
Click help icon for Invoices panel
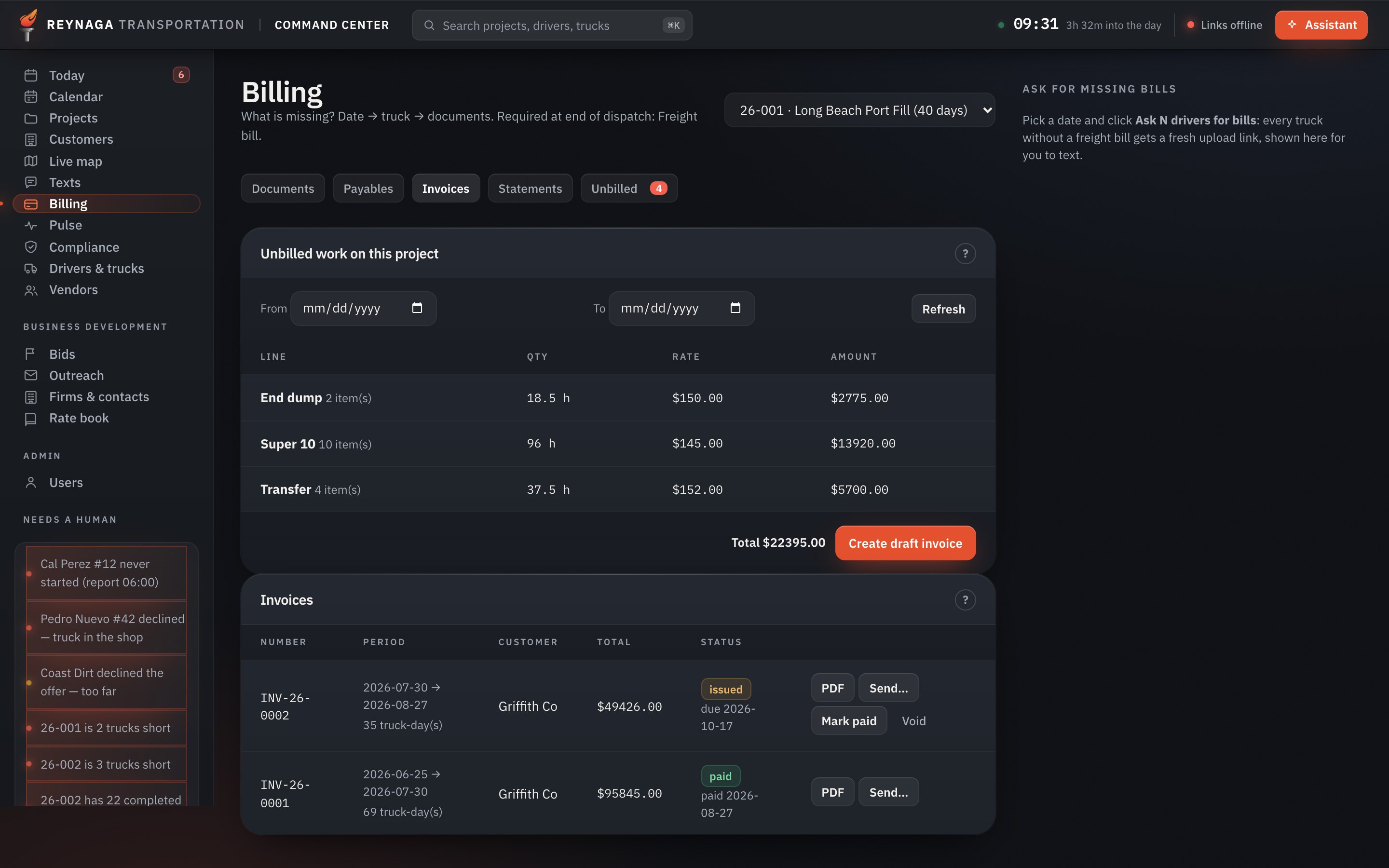965,600
